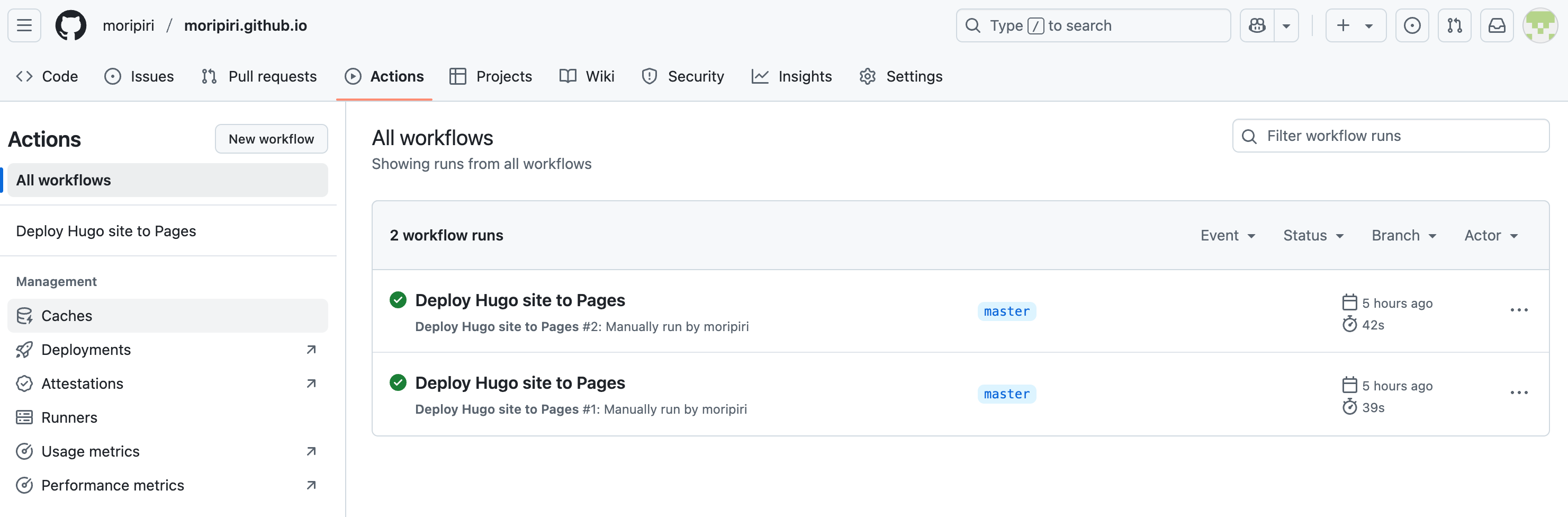This screenshot has width=1568, height=517.
Task: Switch to the Code tab
Action: click(x=47, y=76)
